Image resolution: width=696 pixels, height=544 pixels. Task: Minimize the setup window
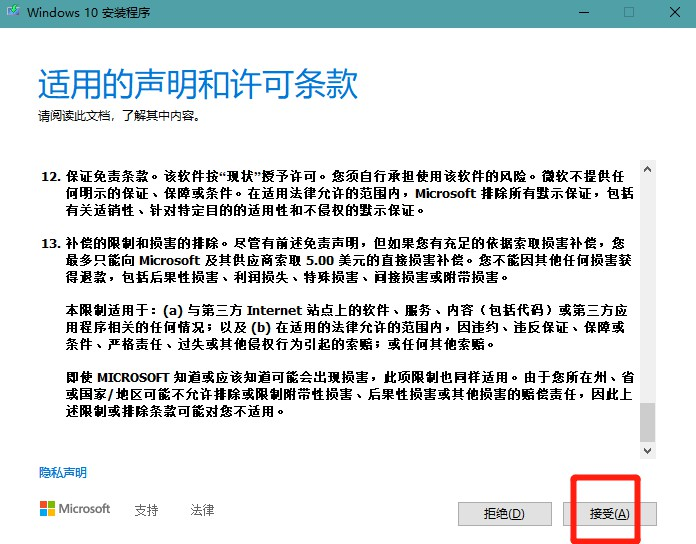point(584,12)
